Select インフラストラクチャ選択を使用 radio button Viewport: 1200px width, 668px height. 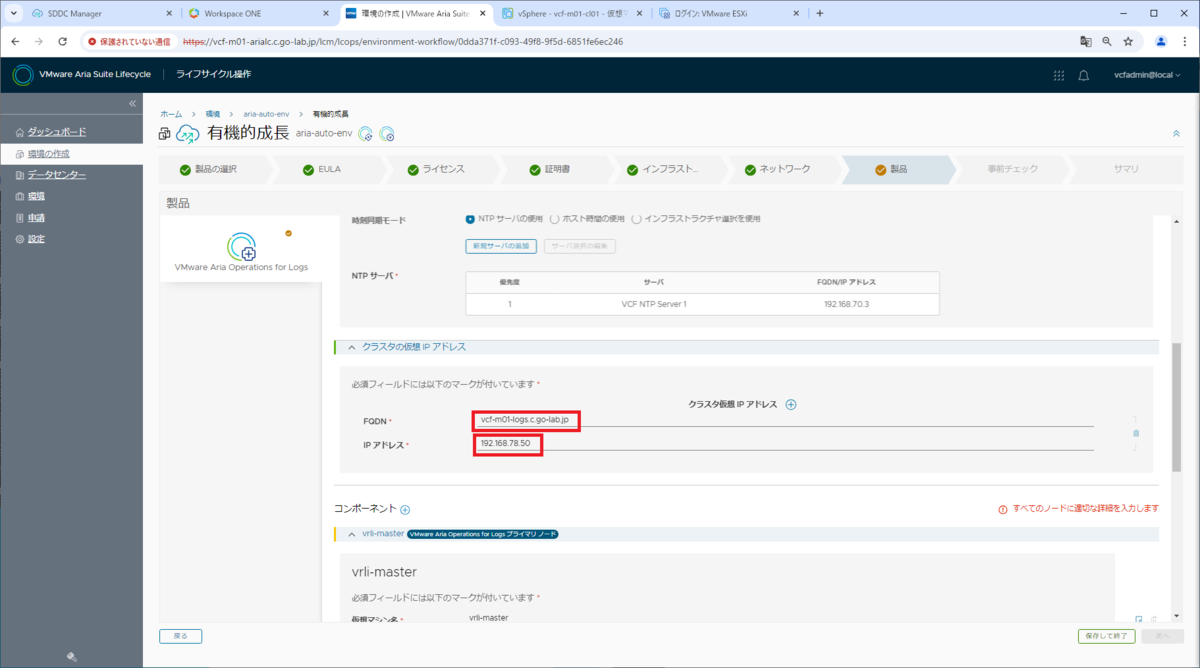(x=636, y=219)
